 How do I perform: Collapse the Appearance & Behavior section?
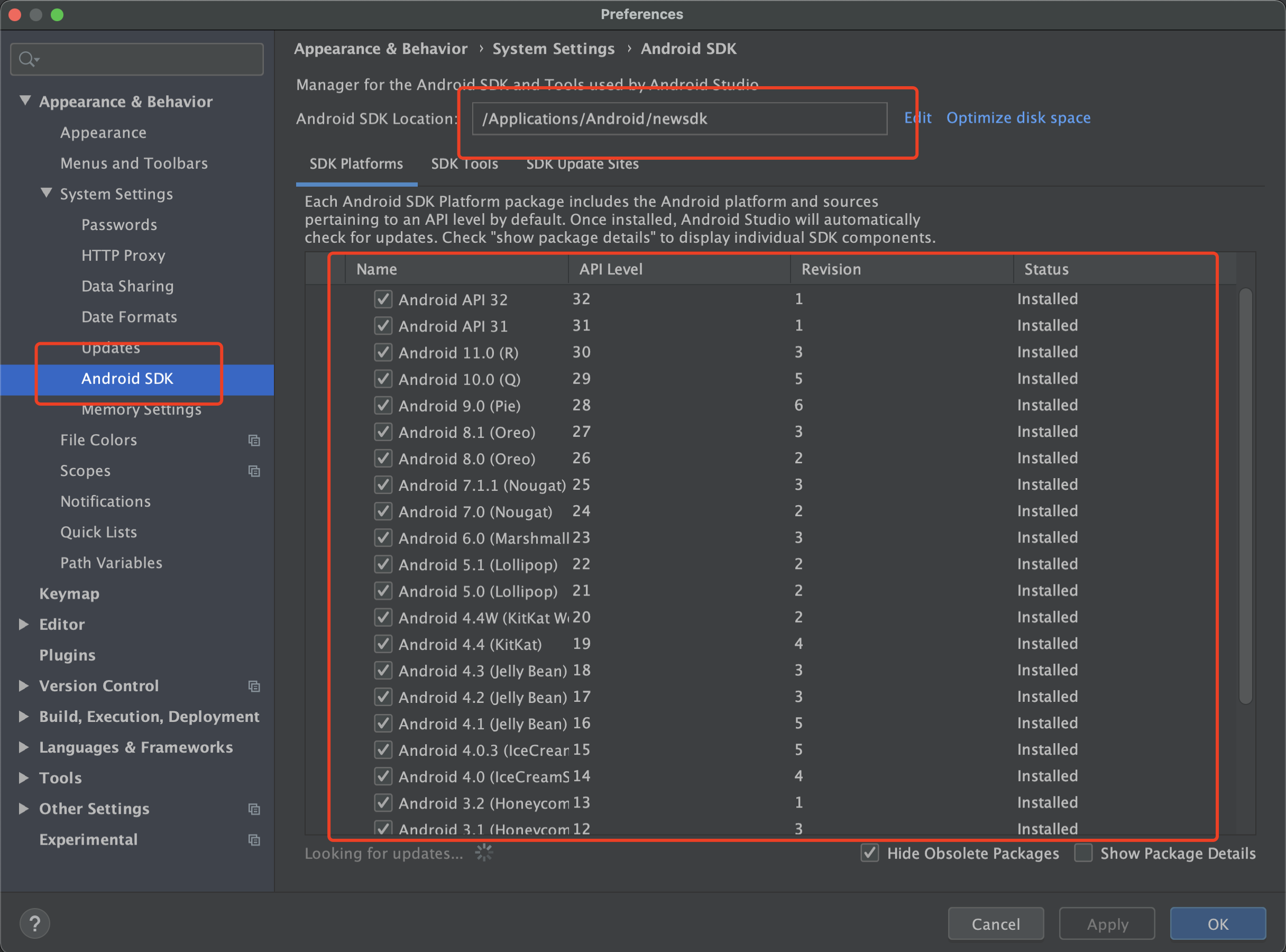tap(25, 101)
